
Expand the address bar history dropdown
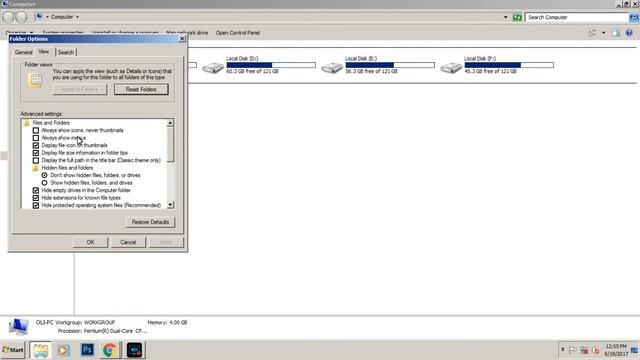pyautogui.click(x=506, y=17)
